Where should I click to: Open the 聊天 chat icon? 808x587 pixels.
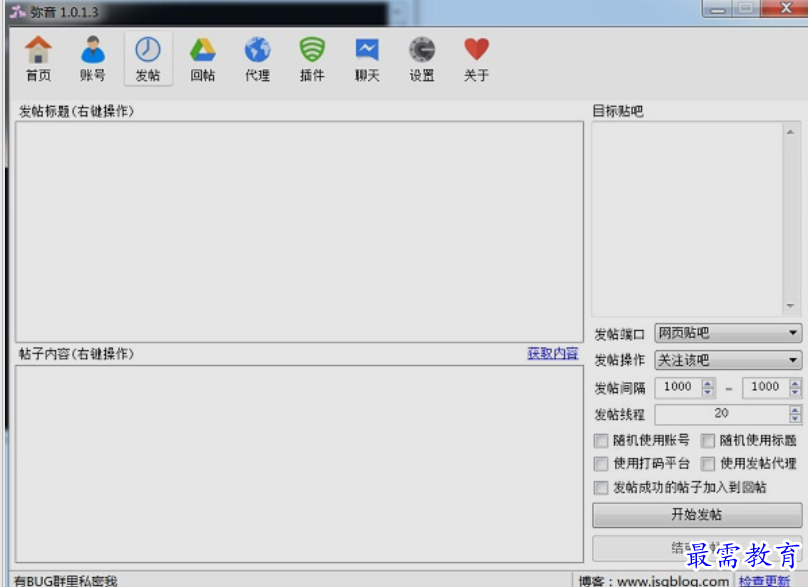tap(367, 59)
